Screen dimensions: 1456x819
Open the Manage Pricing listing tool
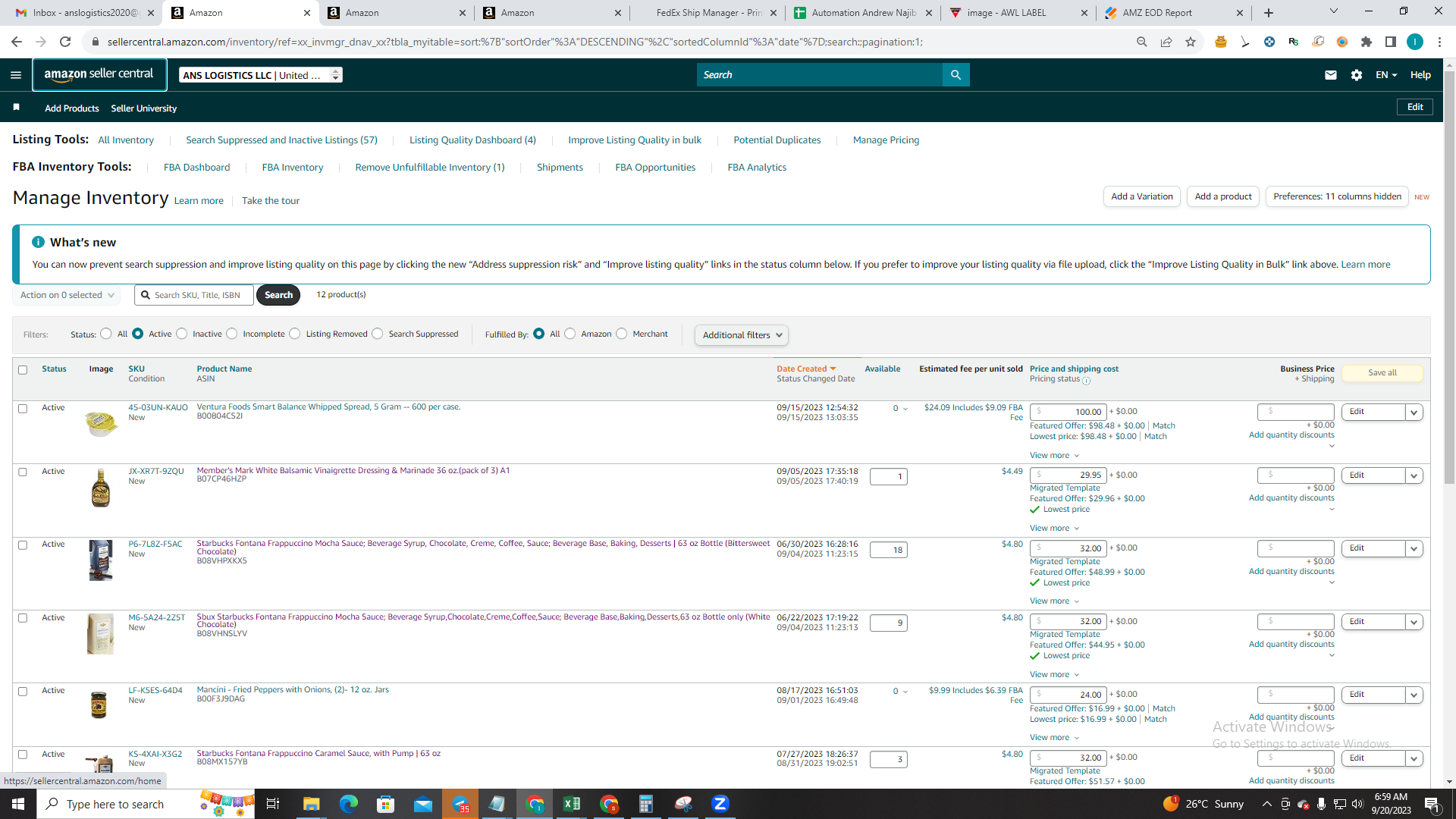pyautogui.click(x=886, y=140)
